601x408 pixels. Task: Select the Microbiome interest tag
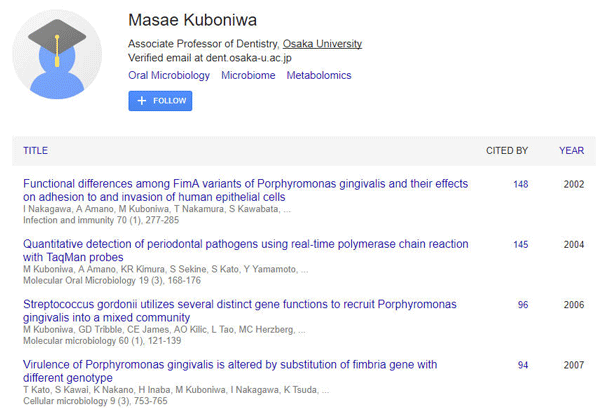pyautogui.click(x=248, y=75)
